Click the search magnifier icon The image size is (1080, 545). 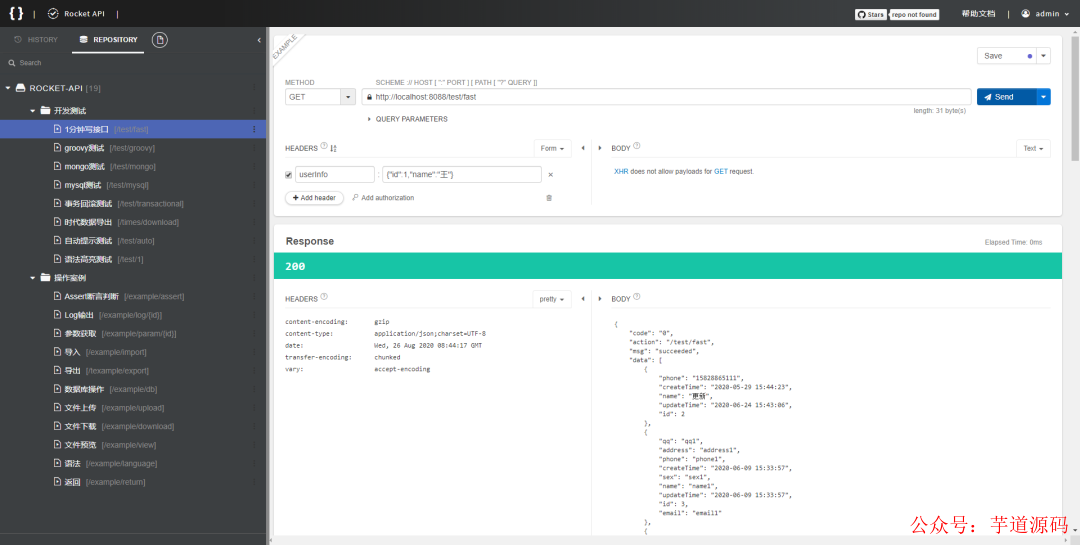point(12,63)
